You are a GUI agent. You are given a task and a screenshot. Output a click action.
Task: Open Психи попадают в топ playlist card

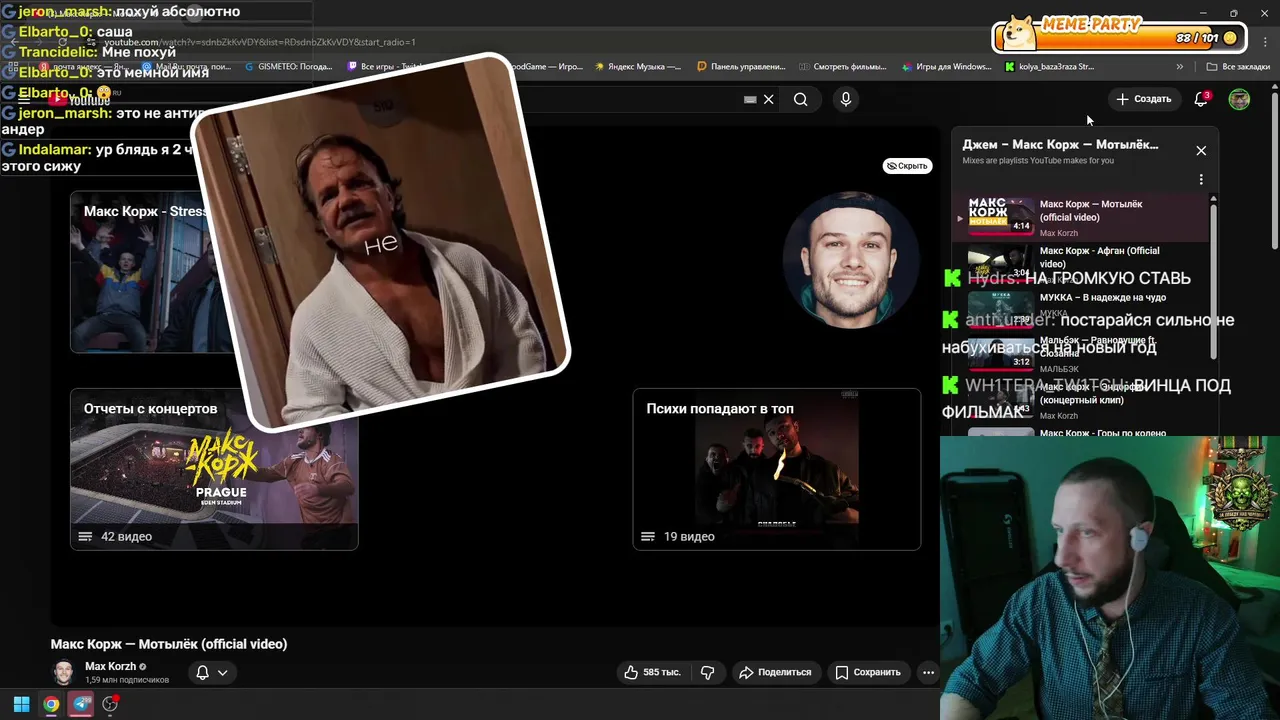(777, 469)
